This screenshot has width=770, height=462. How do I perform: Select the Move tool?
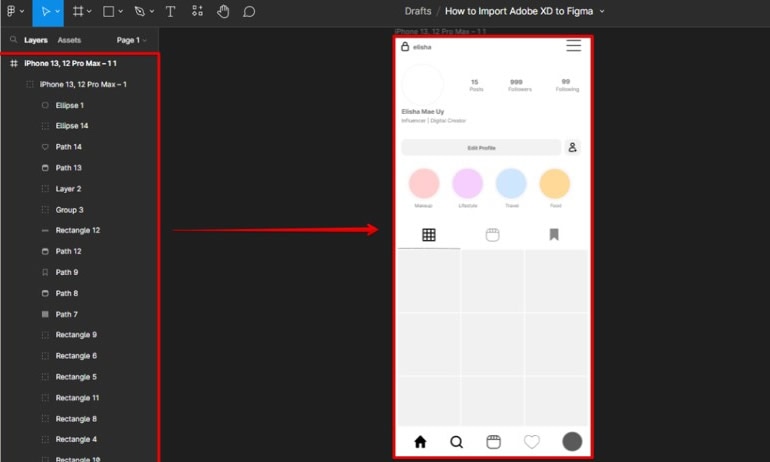tap(45, 11)
